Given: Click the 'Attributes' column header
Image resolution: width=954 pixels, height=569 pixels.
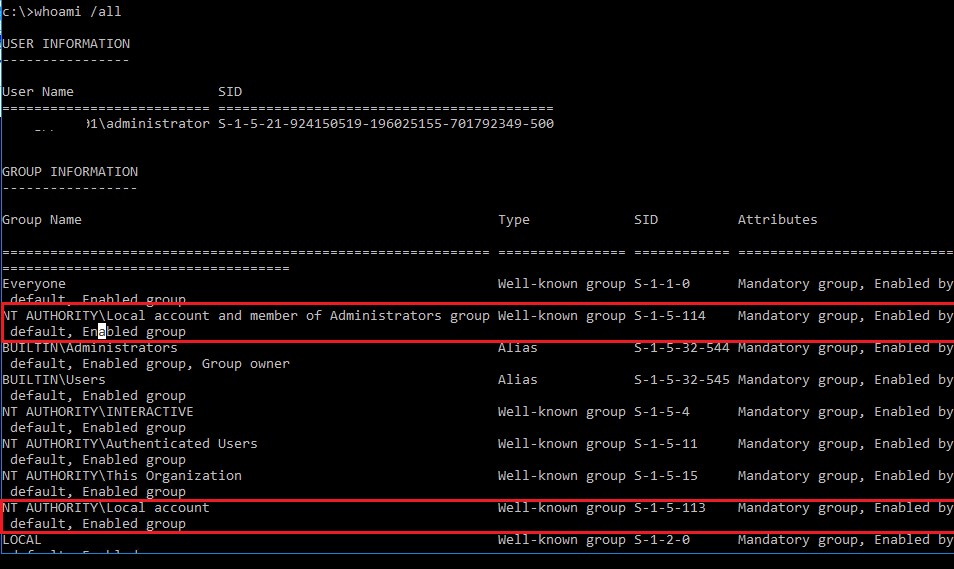Looking at the screenshot, I should pyautogui.click(x=778, y=220).
